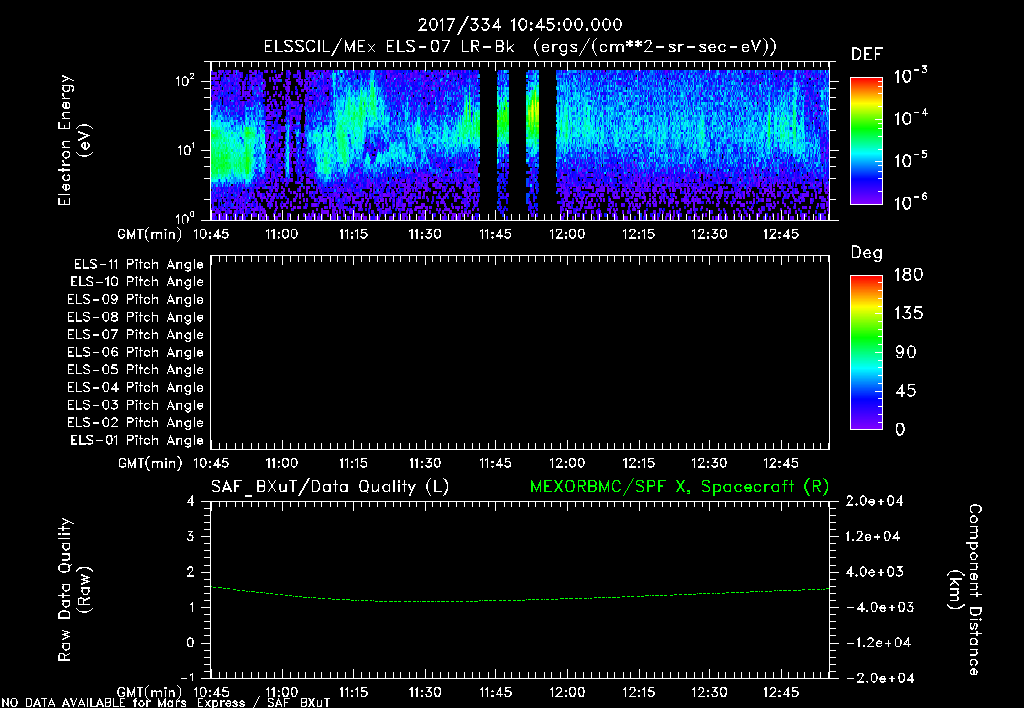Click the 180 value on Deg scale

click(x=908, y=275)
